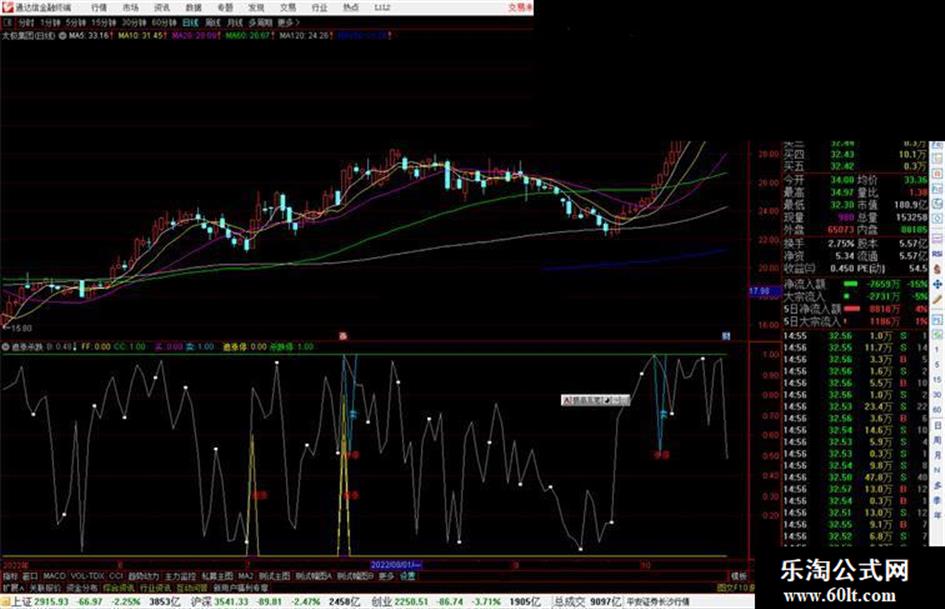
Task: Switch to 60-minute period via sidebar '60'
Action: [937, 410]
